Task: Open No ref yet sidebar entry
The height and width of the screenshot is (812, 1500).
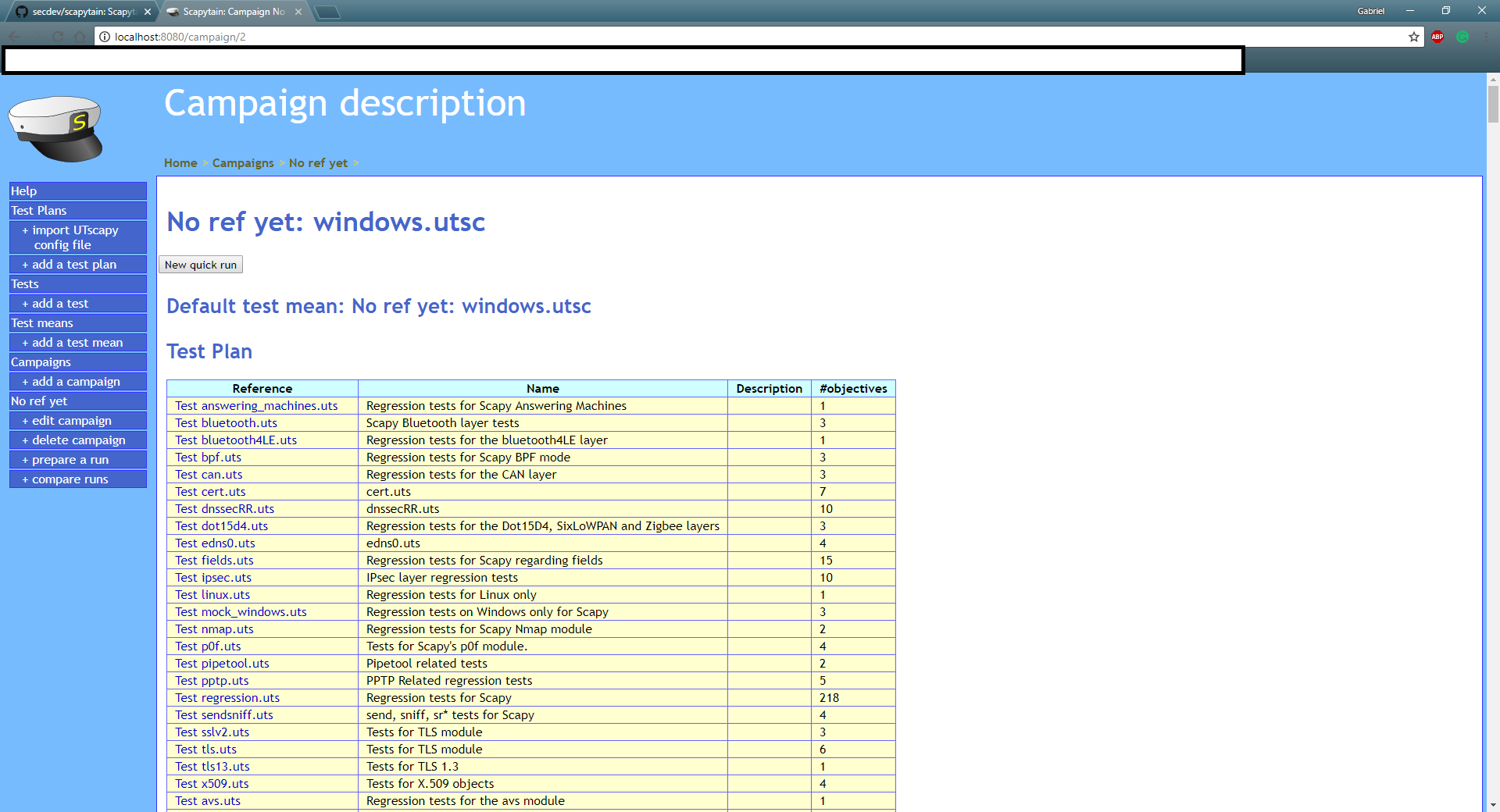Action: click(78, 401)
